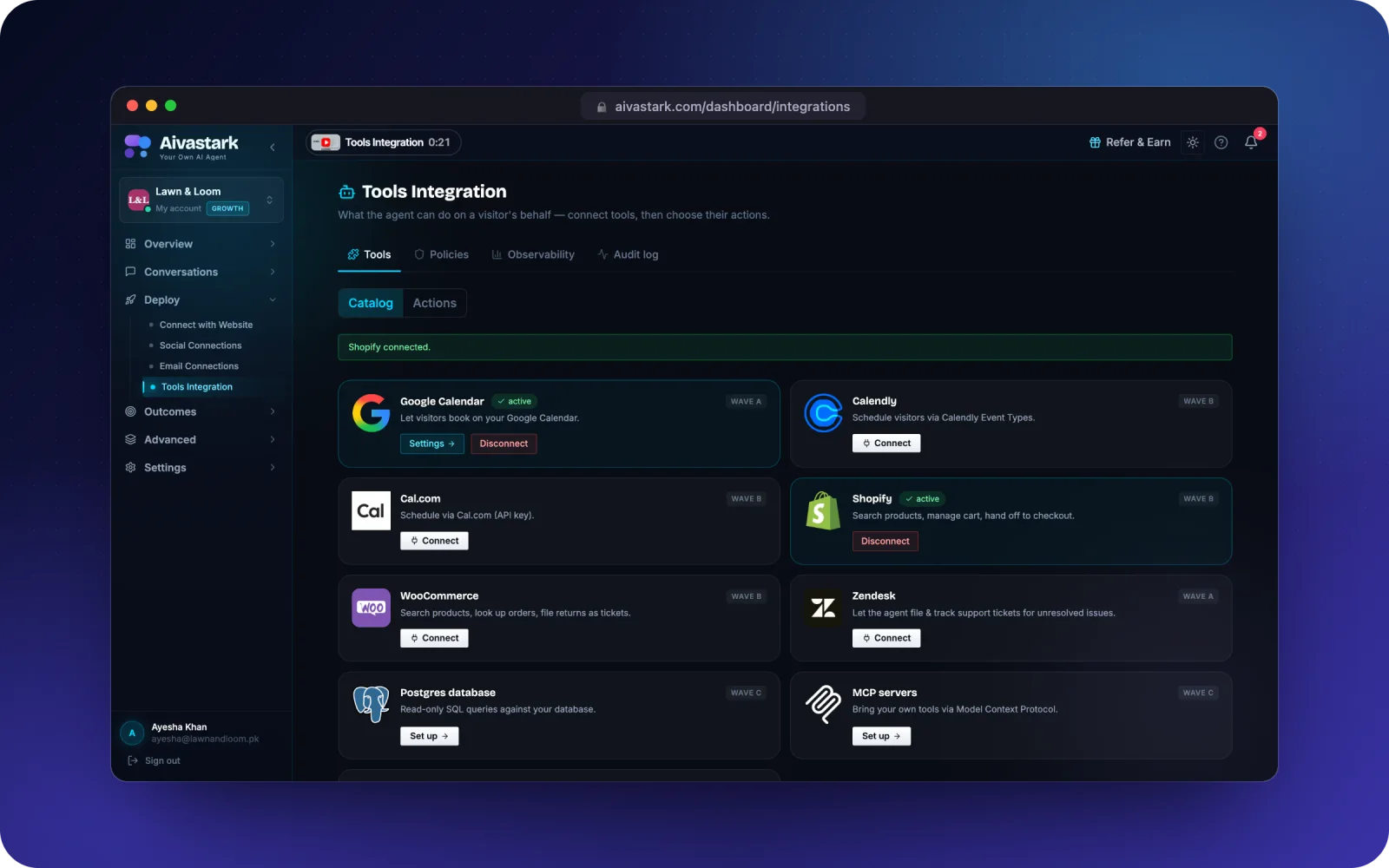Click the Aivastark logo icon
The width and height of the screenshot is (1389, 868).
click(137, 146)
